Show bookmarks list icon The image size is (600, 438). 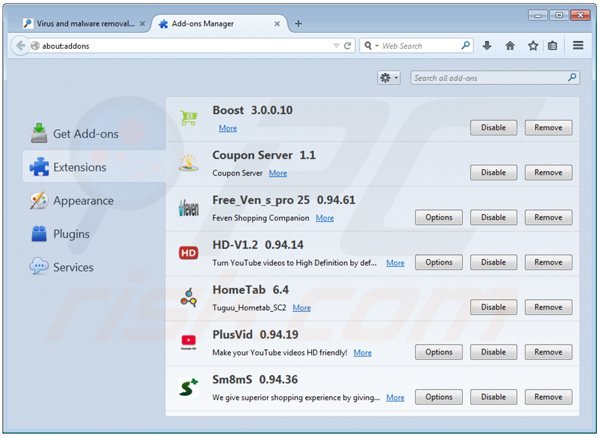(553, 46)
